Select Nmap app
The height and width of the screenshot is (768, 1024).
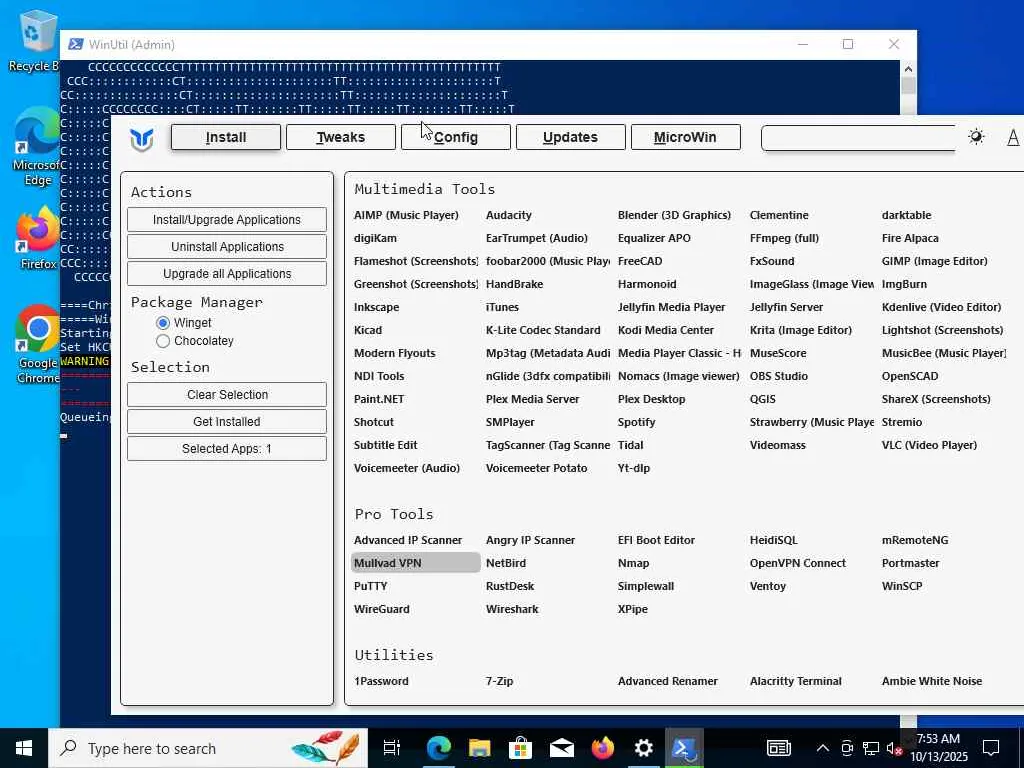point(633,563)
